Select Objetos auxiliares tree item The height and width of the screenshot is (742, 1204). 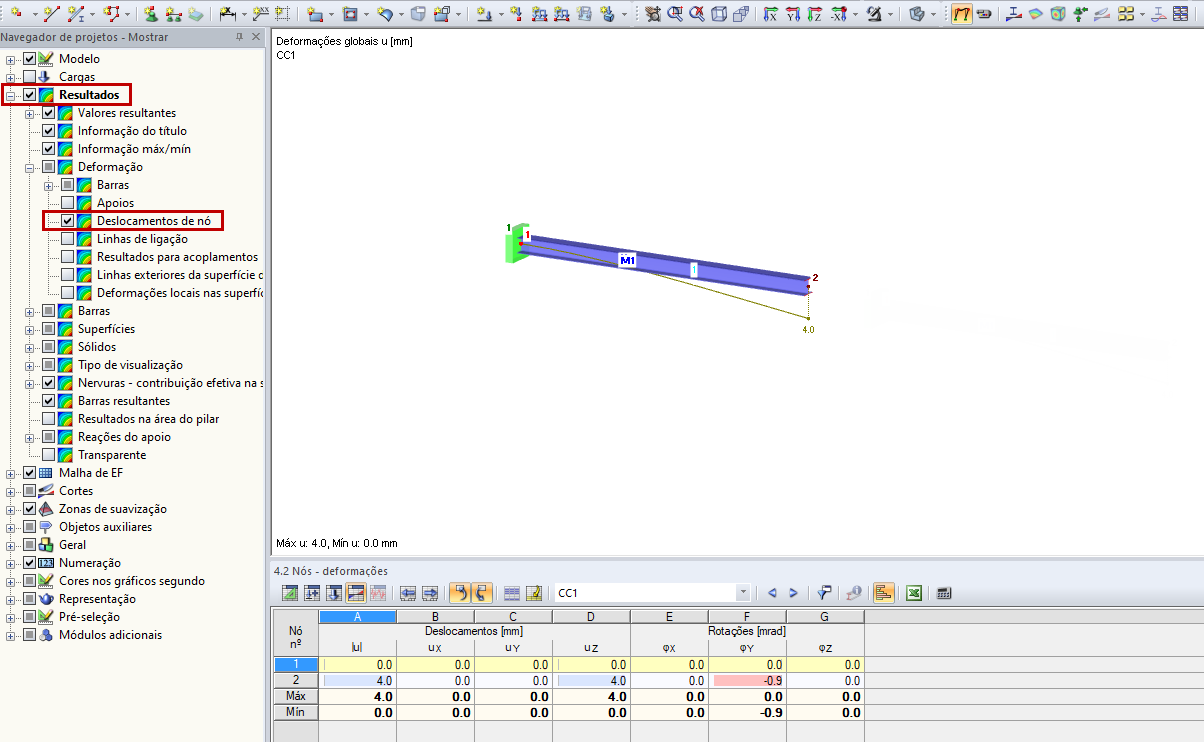105,527
